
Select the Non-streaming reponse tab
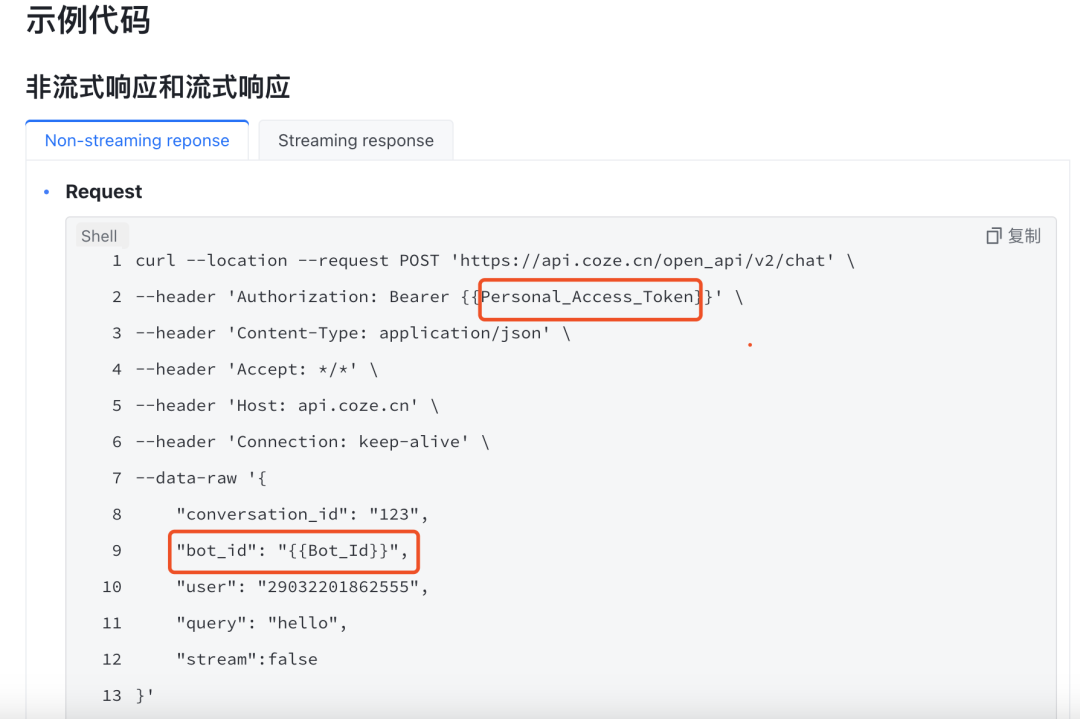tap(137, 141)
